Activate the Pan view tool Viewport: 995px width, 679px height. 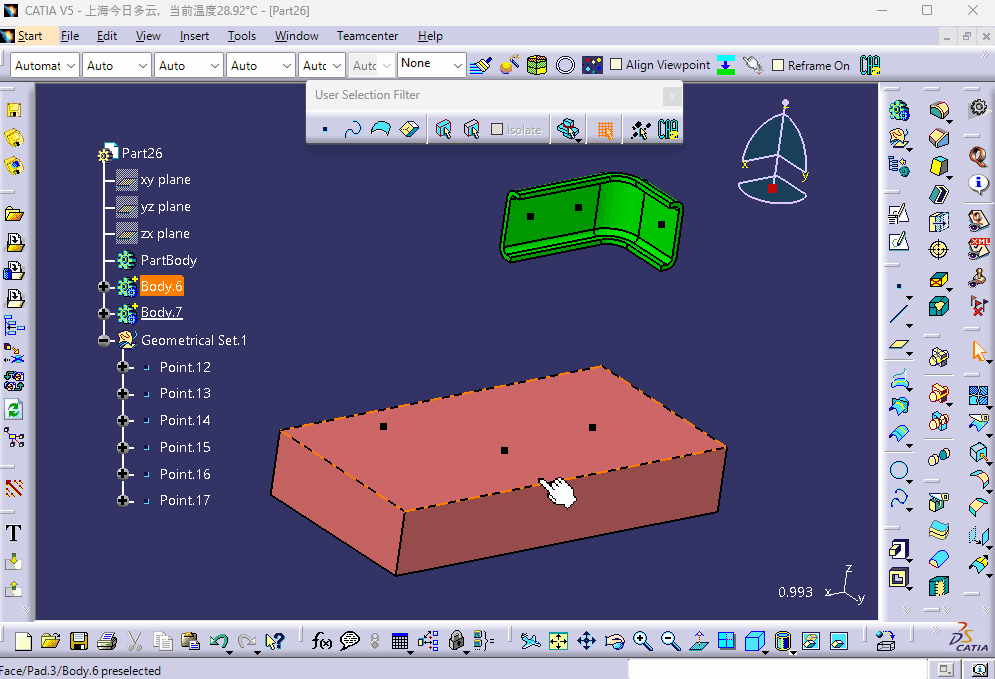tap(586, 642)
